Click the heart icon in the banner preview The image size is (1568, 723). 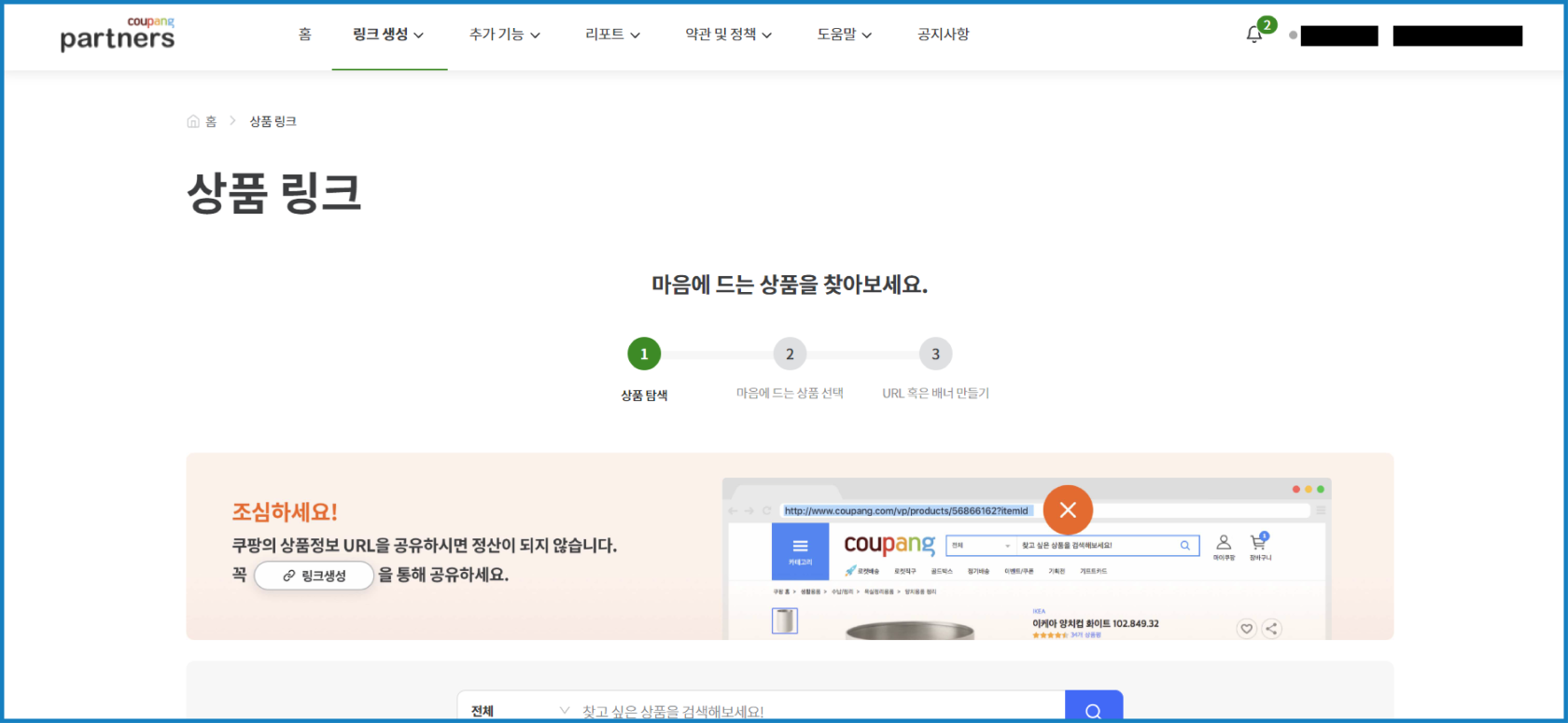pos(1246,629)
